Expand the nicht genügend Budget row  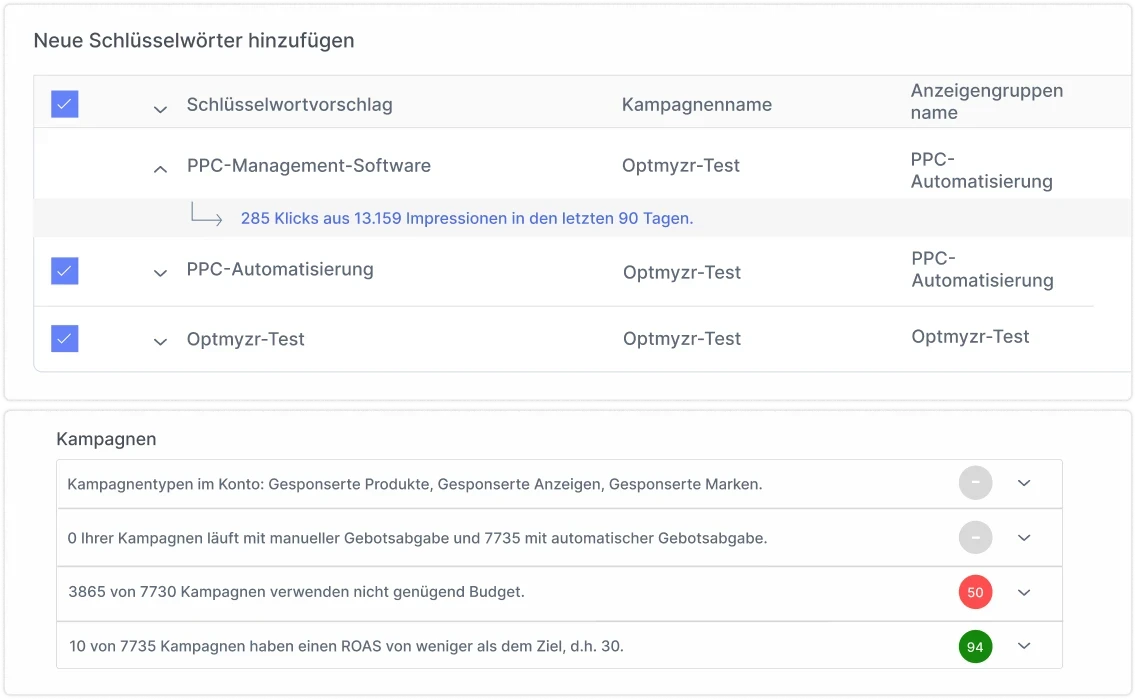coord(1023,592)
